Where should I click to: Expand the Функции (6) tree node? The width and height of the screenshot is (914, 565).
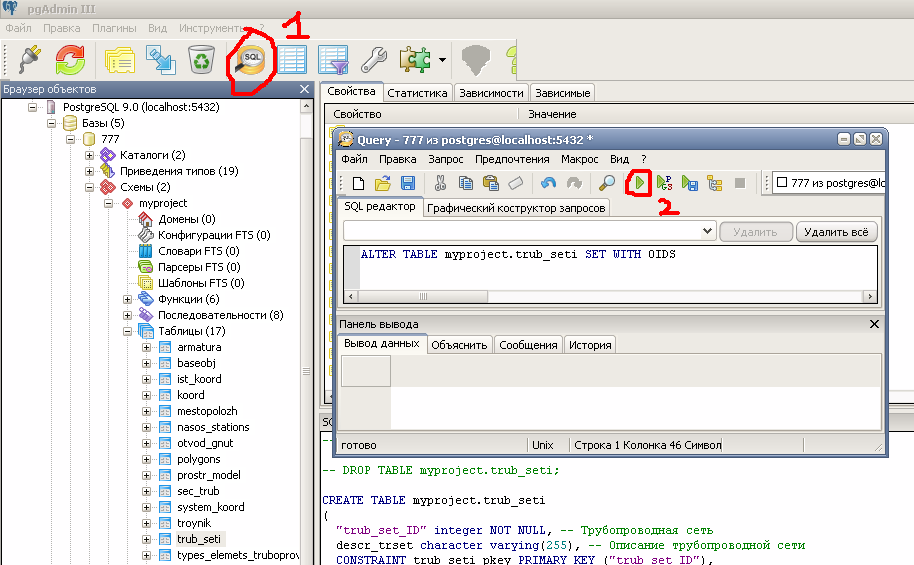[128, 299]
